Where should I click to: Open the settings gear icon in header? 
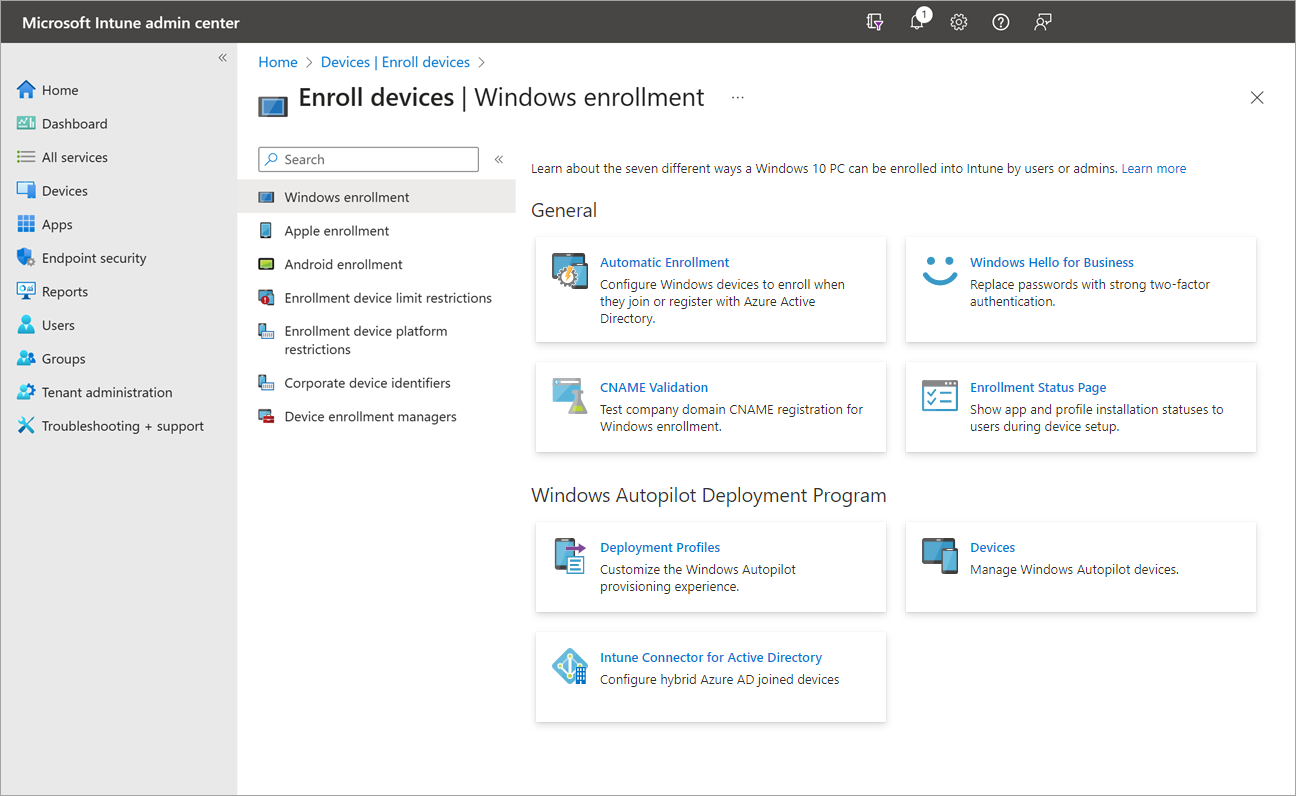tap(959, 22)
